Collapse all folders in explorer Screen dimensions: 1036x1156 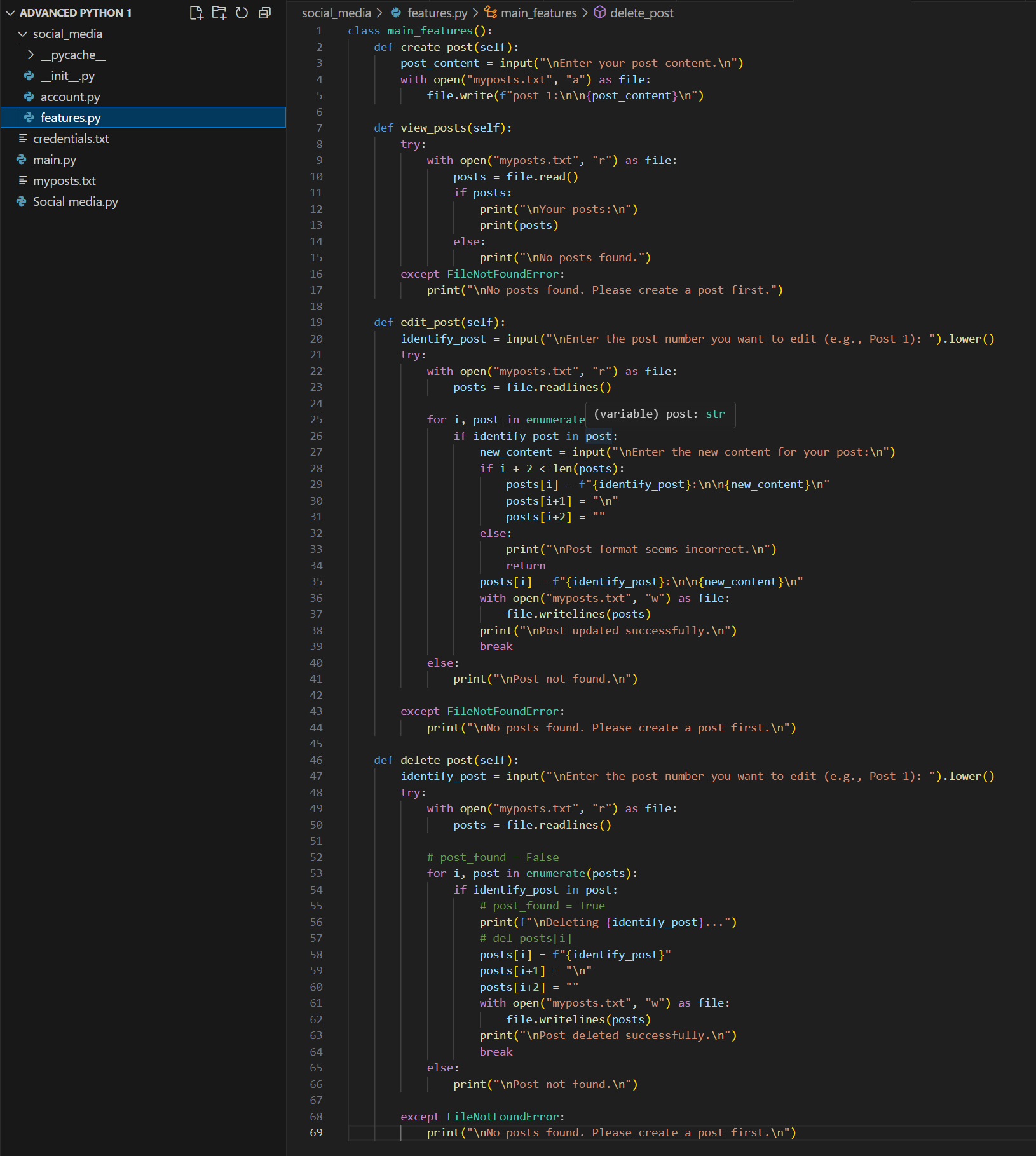tap(265, 13)
